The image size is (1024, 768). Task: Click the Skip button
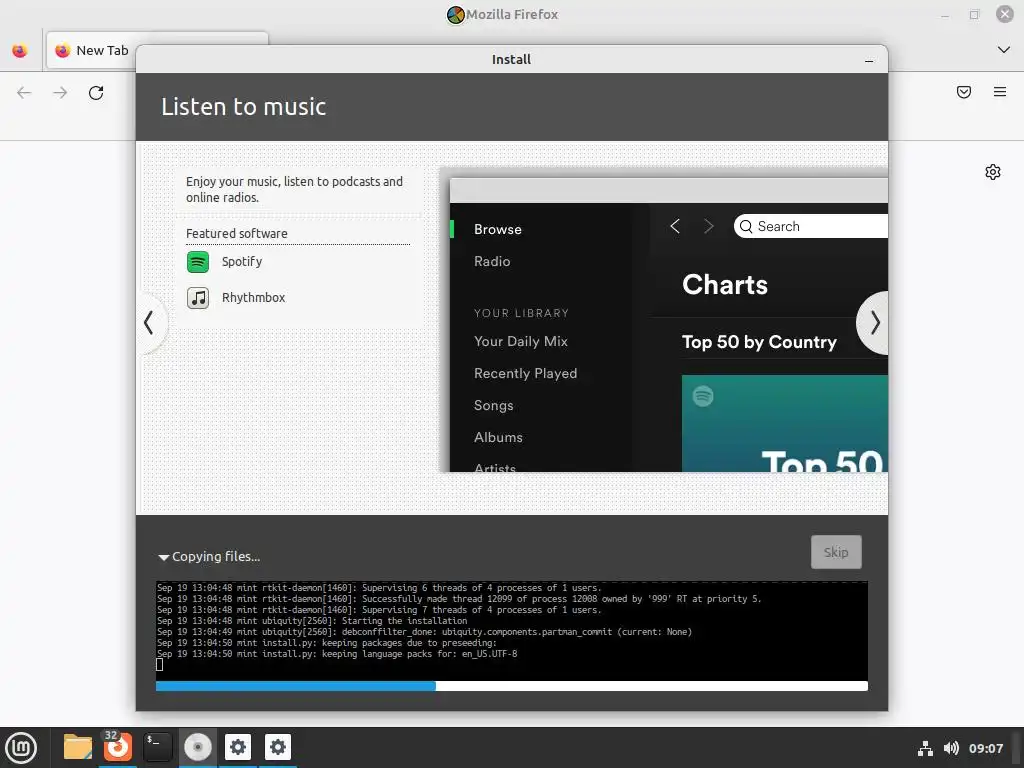tap(836, 552)
